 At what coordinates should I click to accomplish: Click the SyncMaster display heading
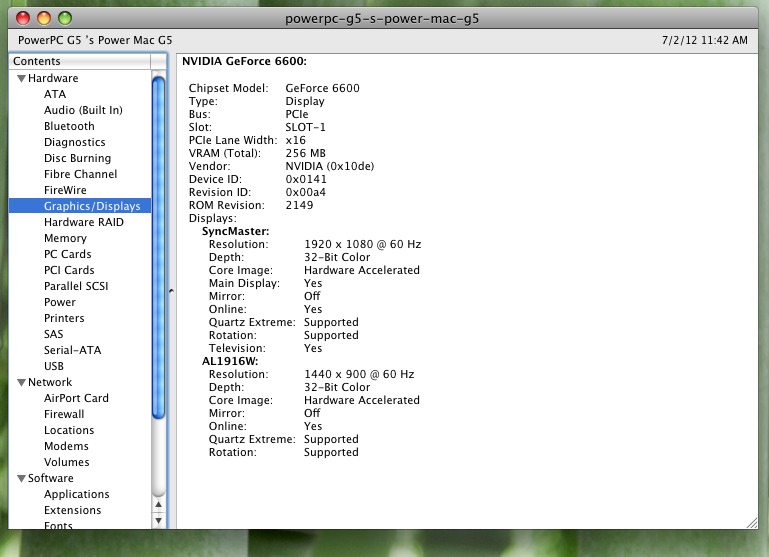235,231
